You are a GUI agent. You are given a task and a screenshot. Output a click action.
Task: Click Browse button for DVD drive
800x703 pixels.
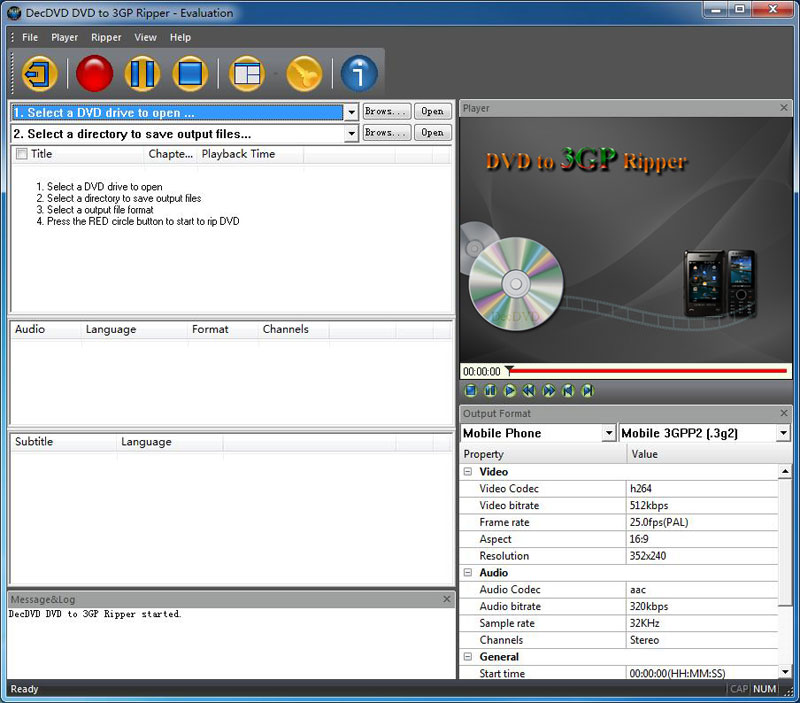[x=387, y=111]
